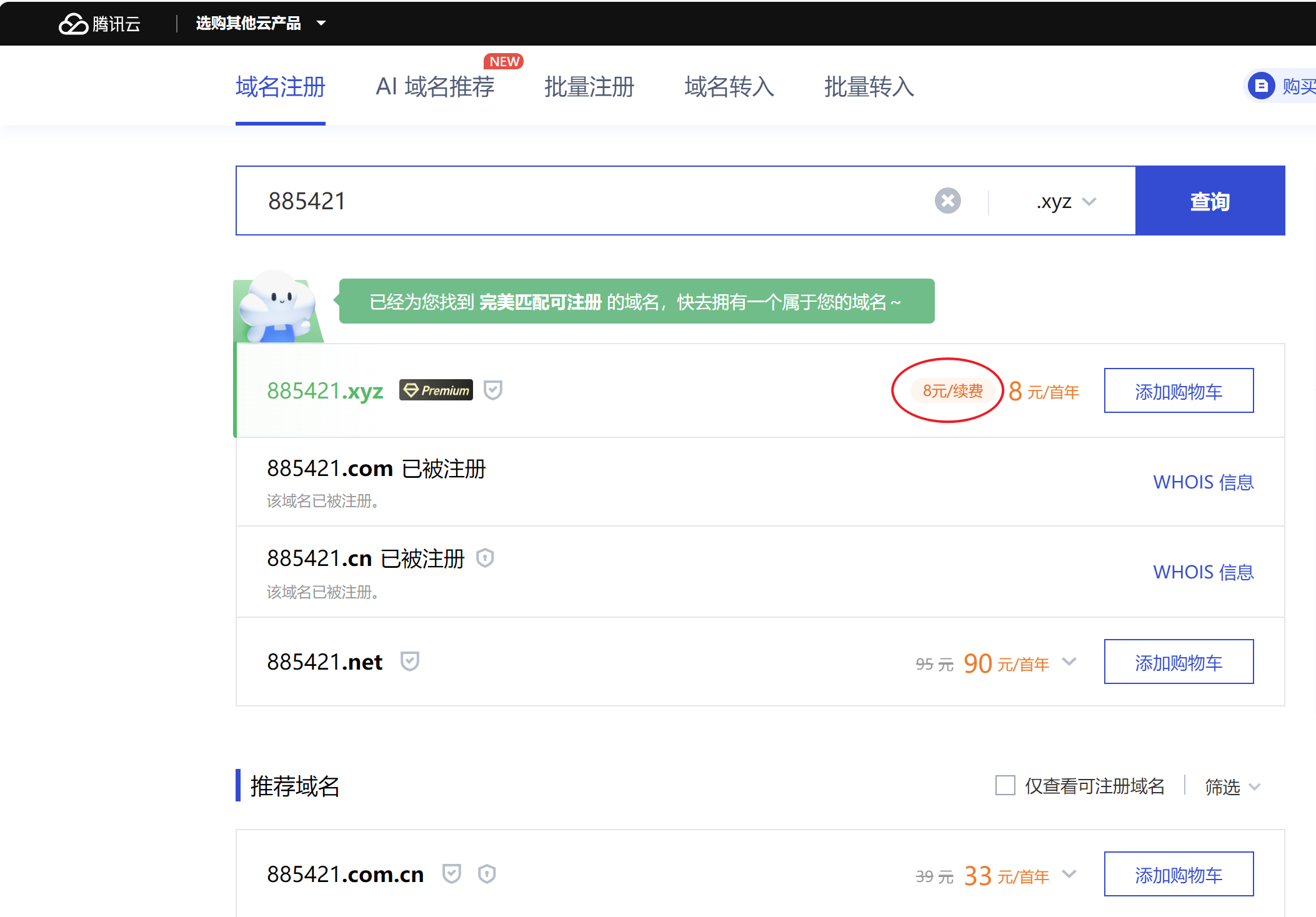This screenshot has width=1316, height=917.
Task: Click the Premium badge on 885421.xyz
Action: click(436, 390)
